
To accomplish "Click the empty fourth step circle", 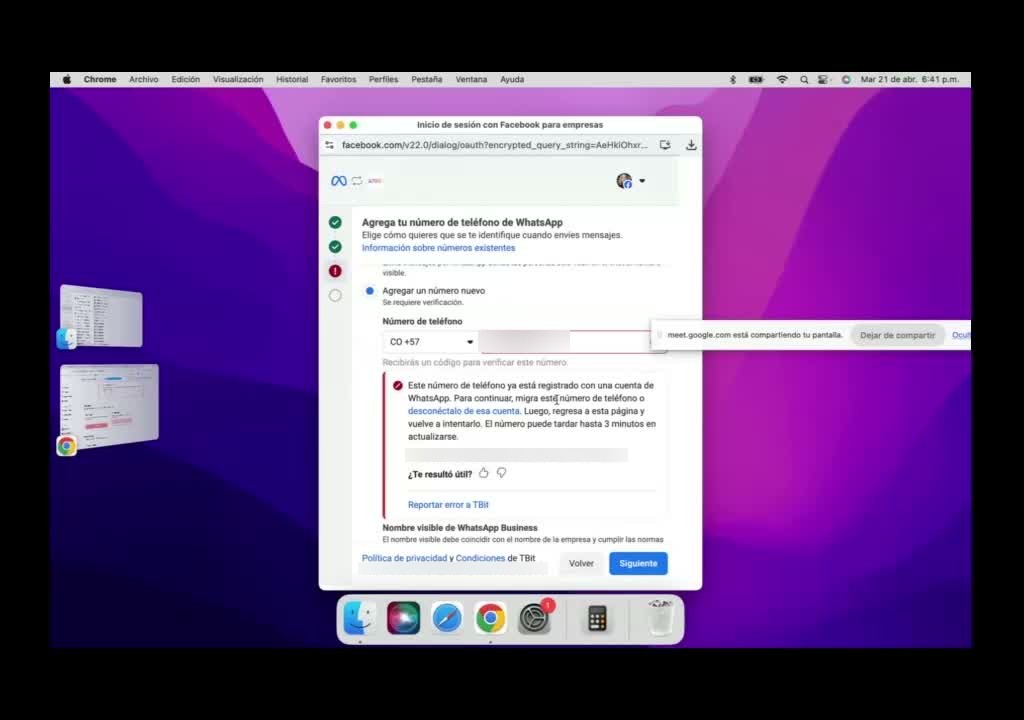I will coord(335,295).
